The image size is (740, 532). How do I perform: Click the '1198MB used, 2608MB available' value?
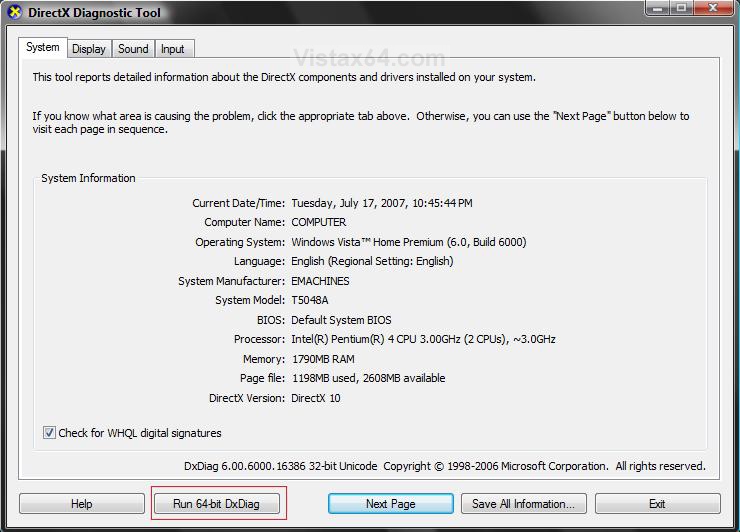pyautogui.click(x=369, y=378)
